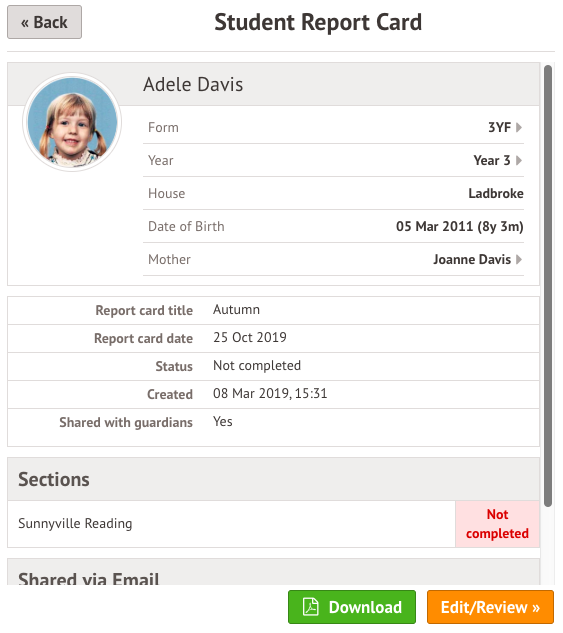
Task: Open Edit/Review for this report card
Action: (x=490, y=607)
